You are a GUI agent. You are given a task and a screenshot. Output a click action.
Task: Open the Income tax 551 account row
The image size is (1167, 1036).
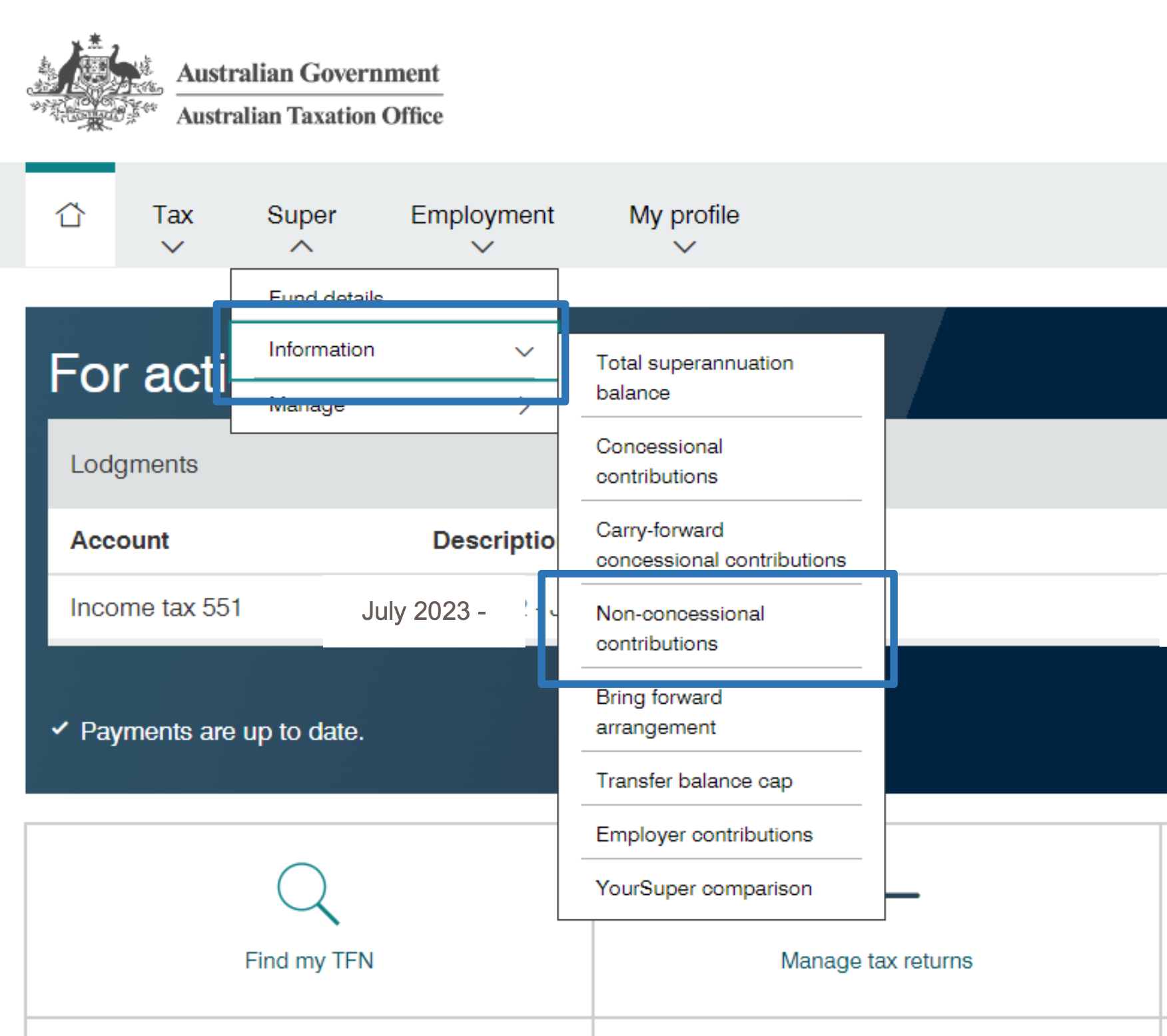coord(156,607)
